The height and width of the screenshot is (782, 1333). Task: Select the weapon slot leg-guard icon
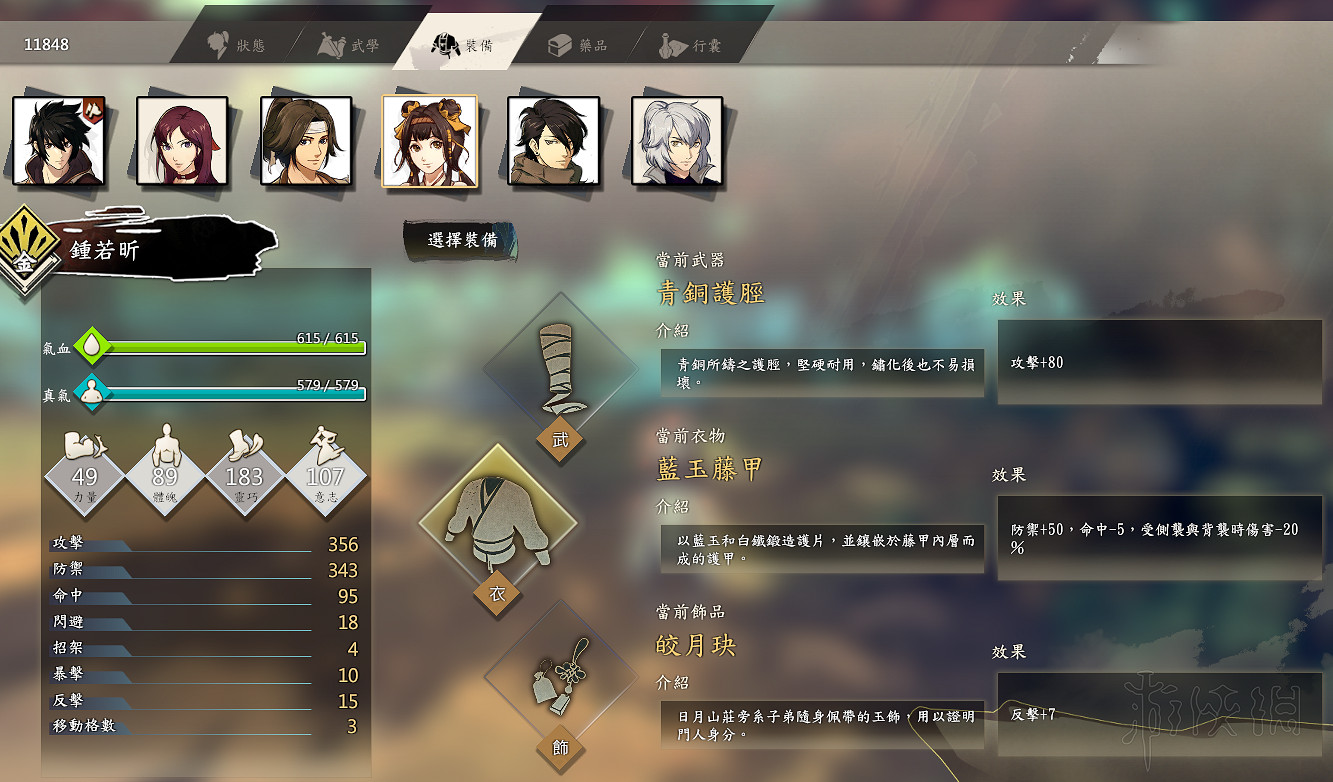[x=560, y=368]
